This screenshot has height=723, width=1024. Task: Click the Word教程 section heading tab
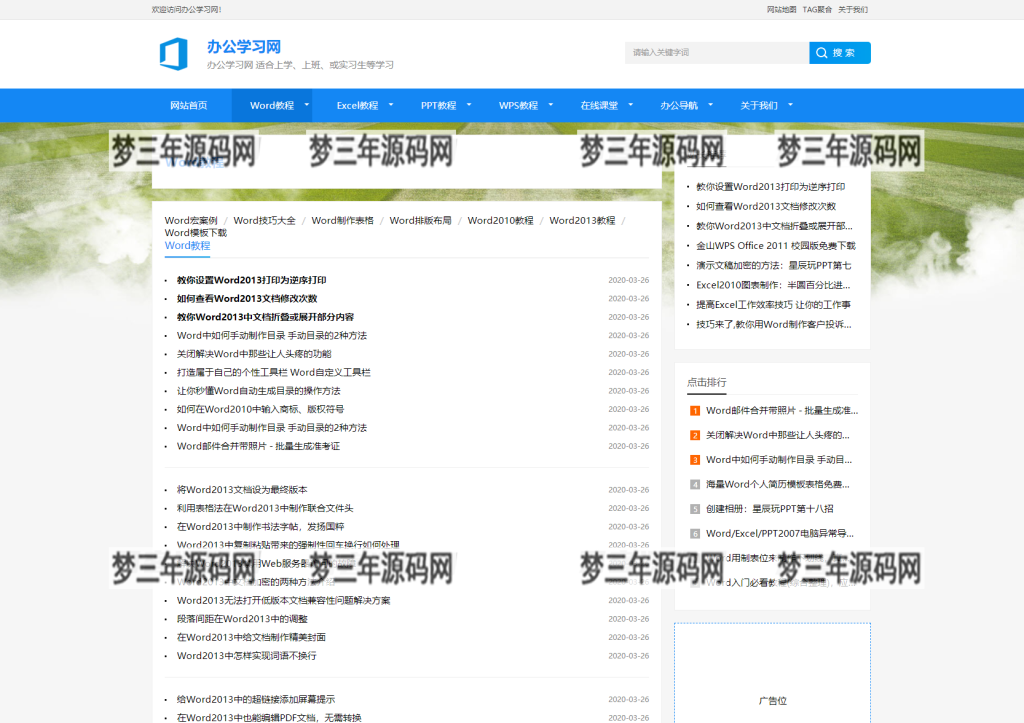click(187, 246)
